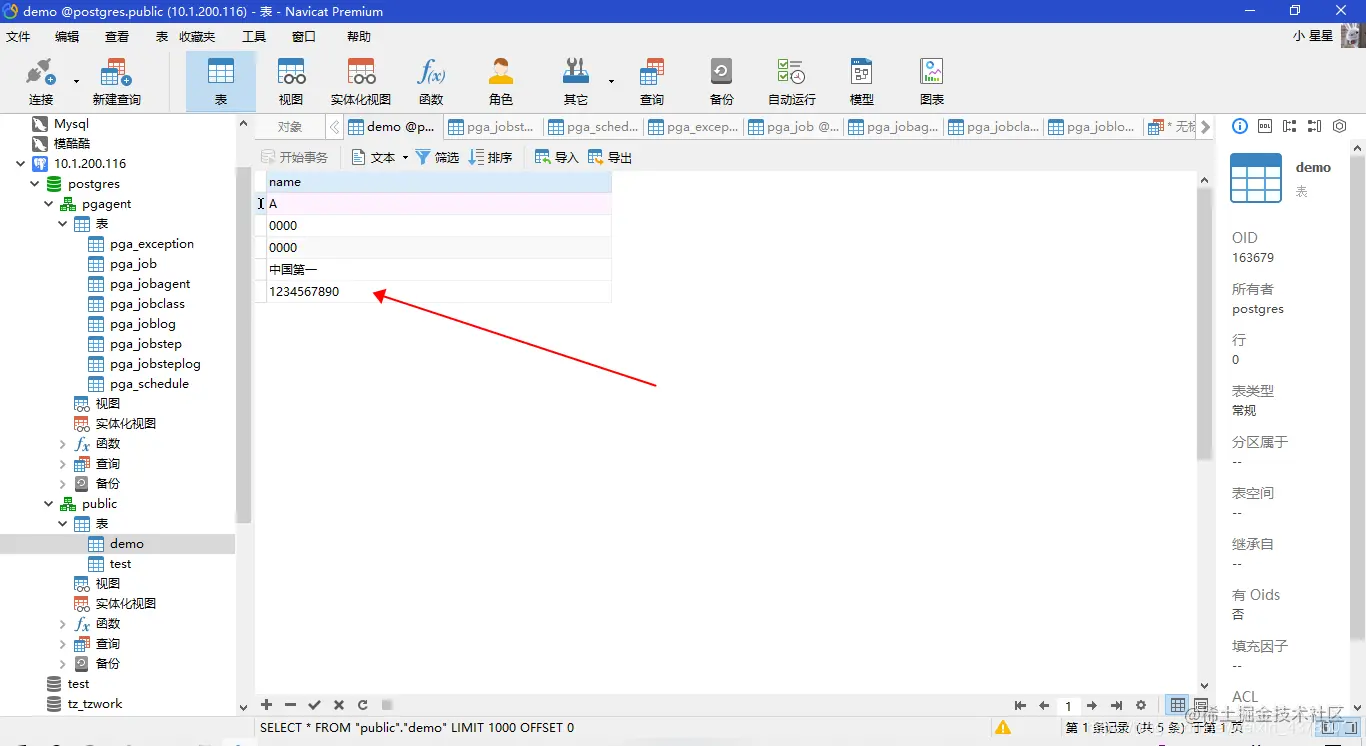Image resolution: width=1366 pixels, height=746 pixels.
Task: Open the 图表 charts toolbar icon
Action: 932,81
